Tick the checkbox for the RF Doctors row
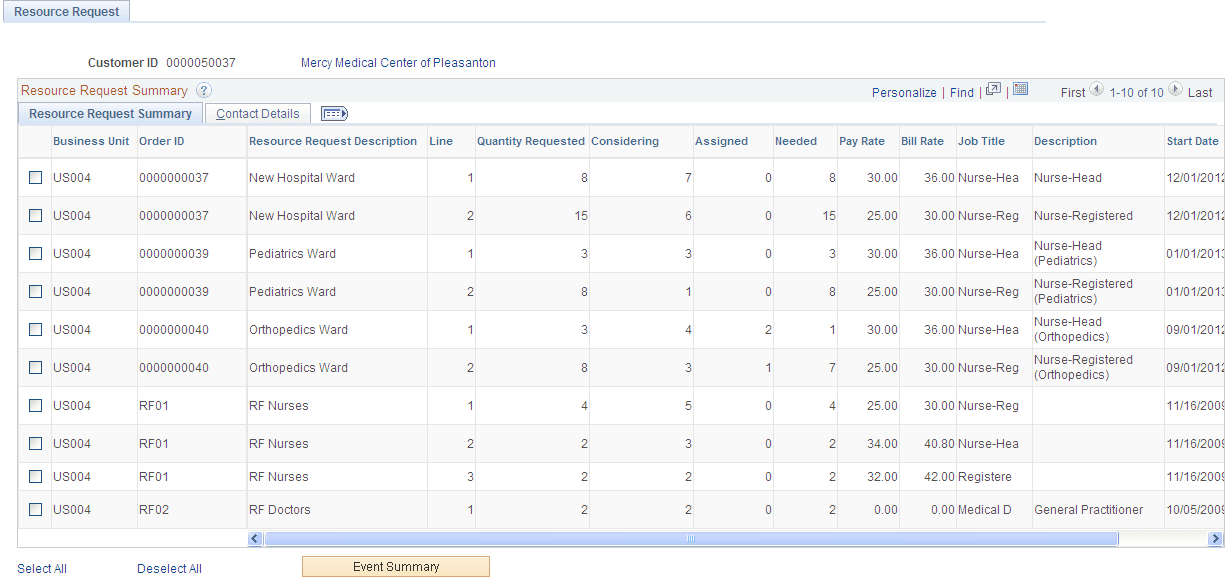 [35, 509]
